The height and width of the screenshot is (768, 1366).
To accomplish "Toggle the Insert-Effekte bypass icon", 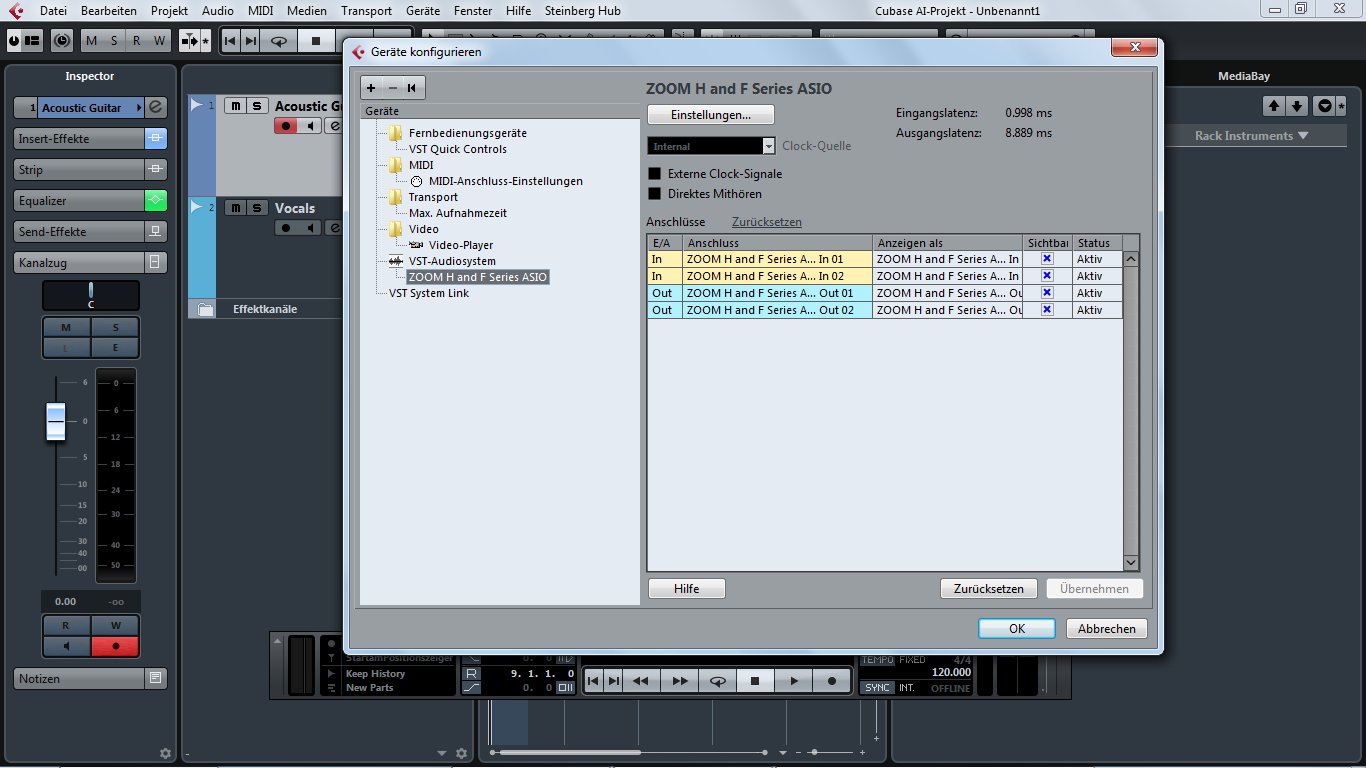I will tap(156, 139).
